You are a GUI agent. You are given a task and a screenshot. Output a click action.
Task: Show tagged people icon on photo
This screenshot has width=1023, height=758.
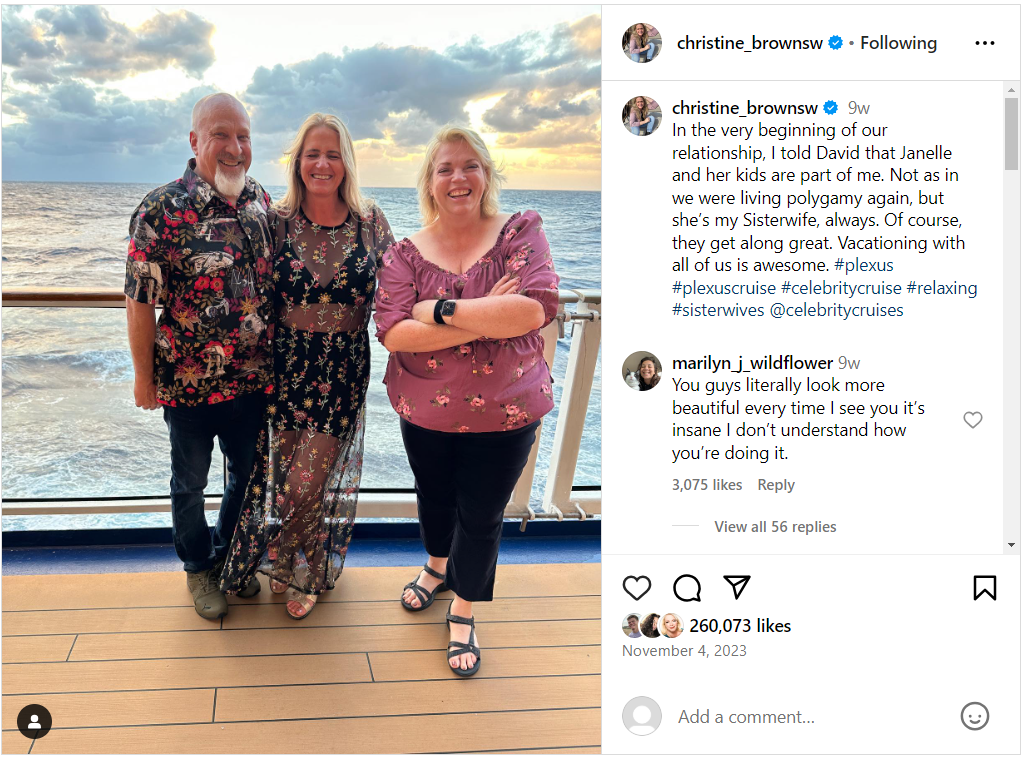pos(35,721)
